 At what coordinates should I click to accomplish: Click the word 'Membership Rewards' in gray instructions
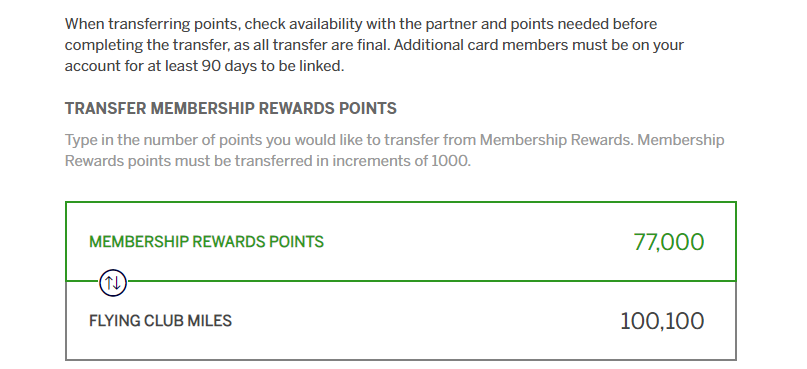point(555,140)
